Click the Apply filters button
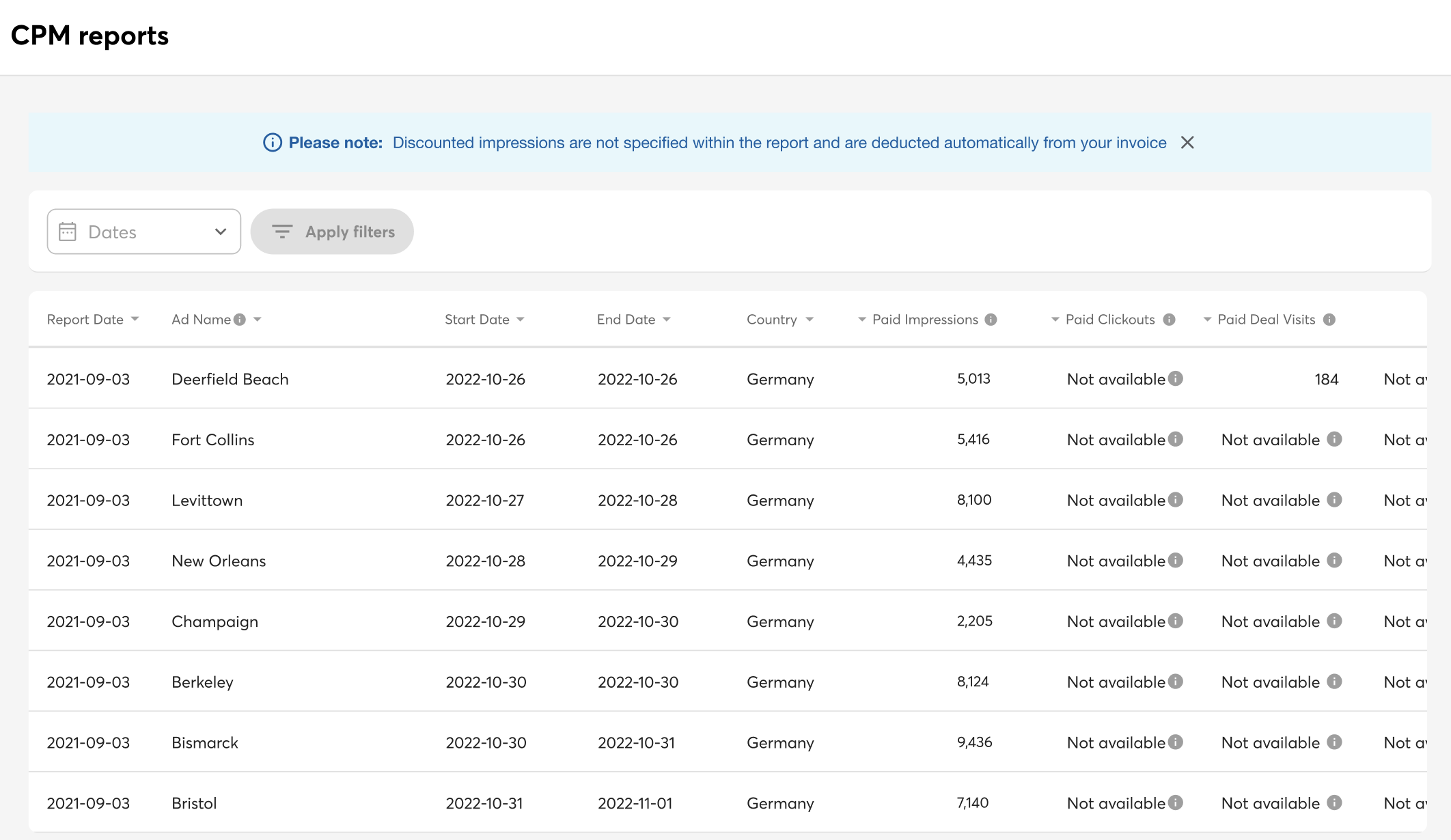 [x=332, y=232]
